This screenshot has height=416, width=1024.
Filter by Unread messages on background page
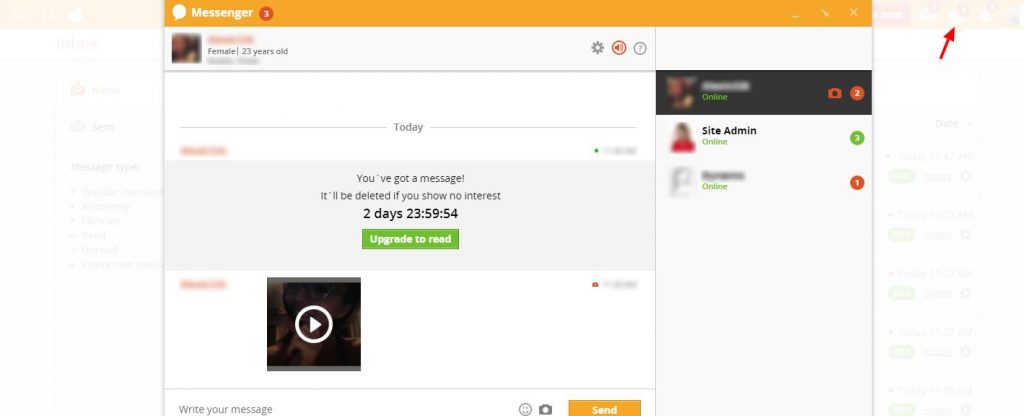coord(99,250)
